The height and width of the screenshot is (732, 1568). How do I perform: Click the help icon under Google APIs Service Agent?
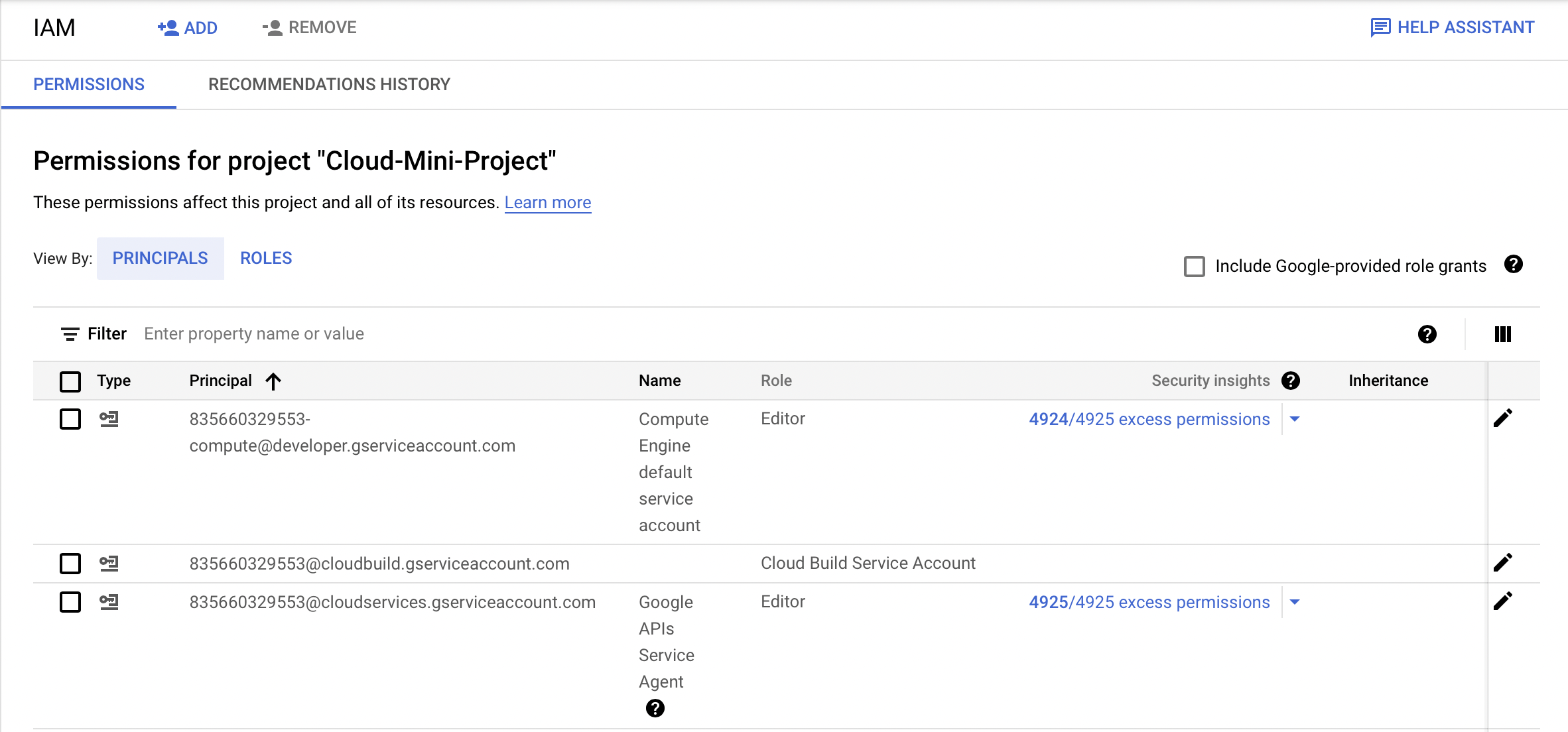click(655, 708)
